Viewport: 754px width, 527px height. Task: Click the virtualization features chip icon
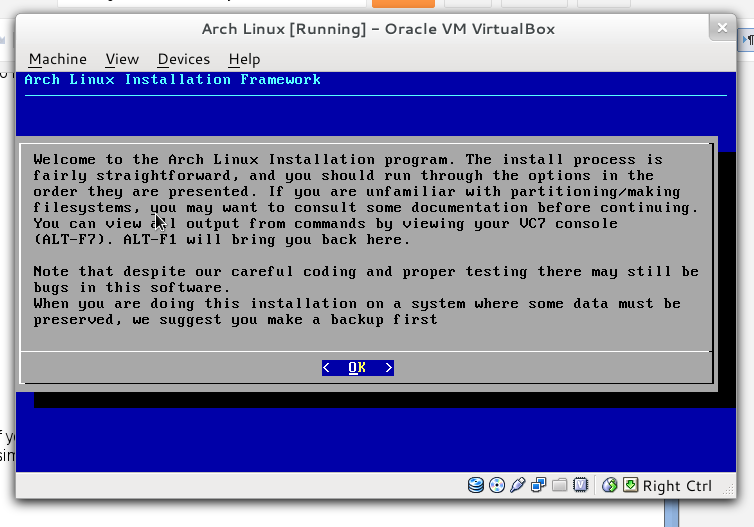pos(580,485)
